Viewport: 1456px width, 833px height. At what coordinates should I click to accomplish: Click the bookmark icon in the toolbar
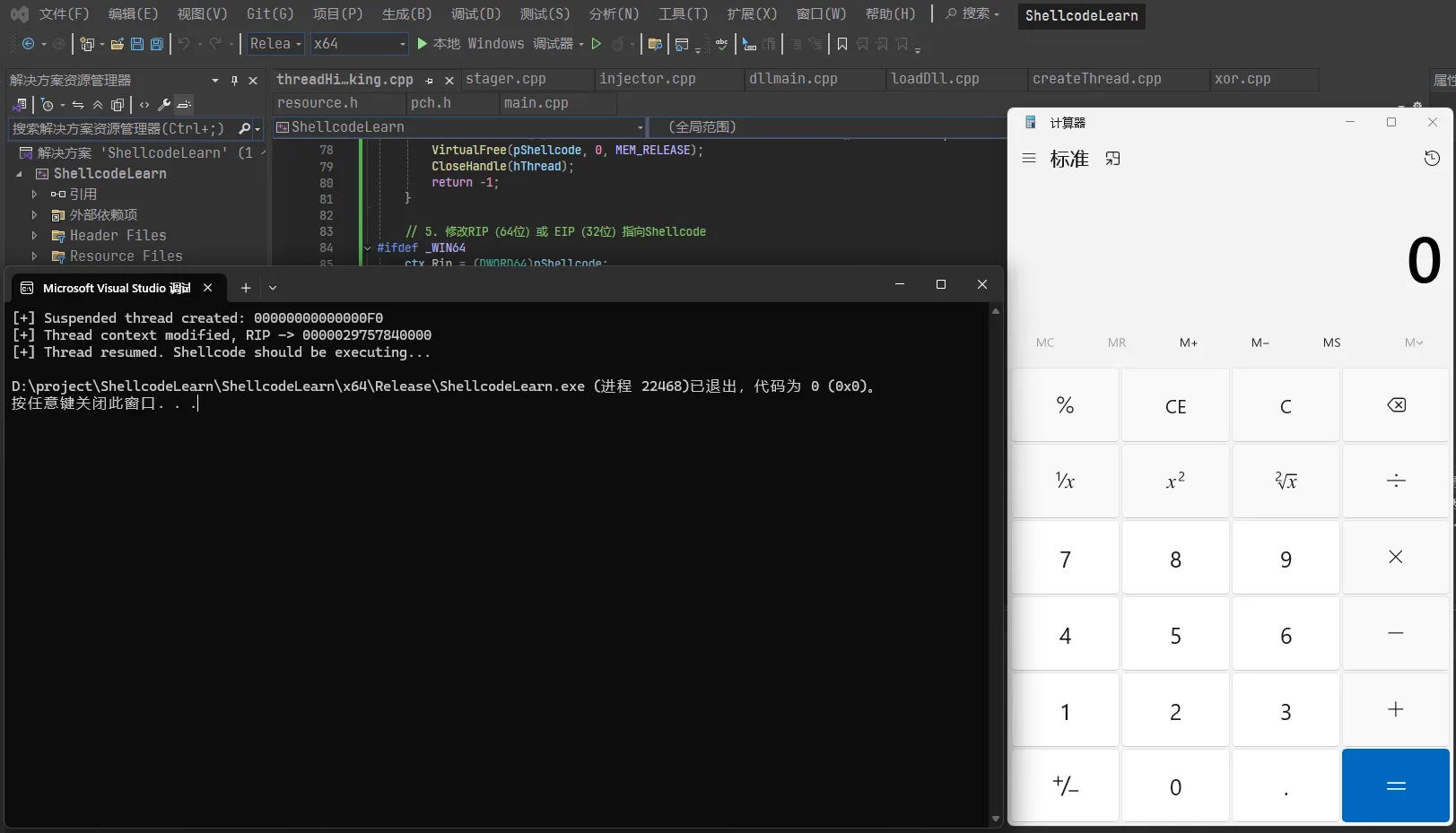pyautogui.click(x=841, y=44)
